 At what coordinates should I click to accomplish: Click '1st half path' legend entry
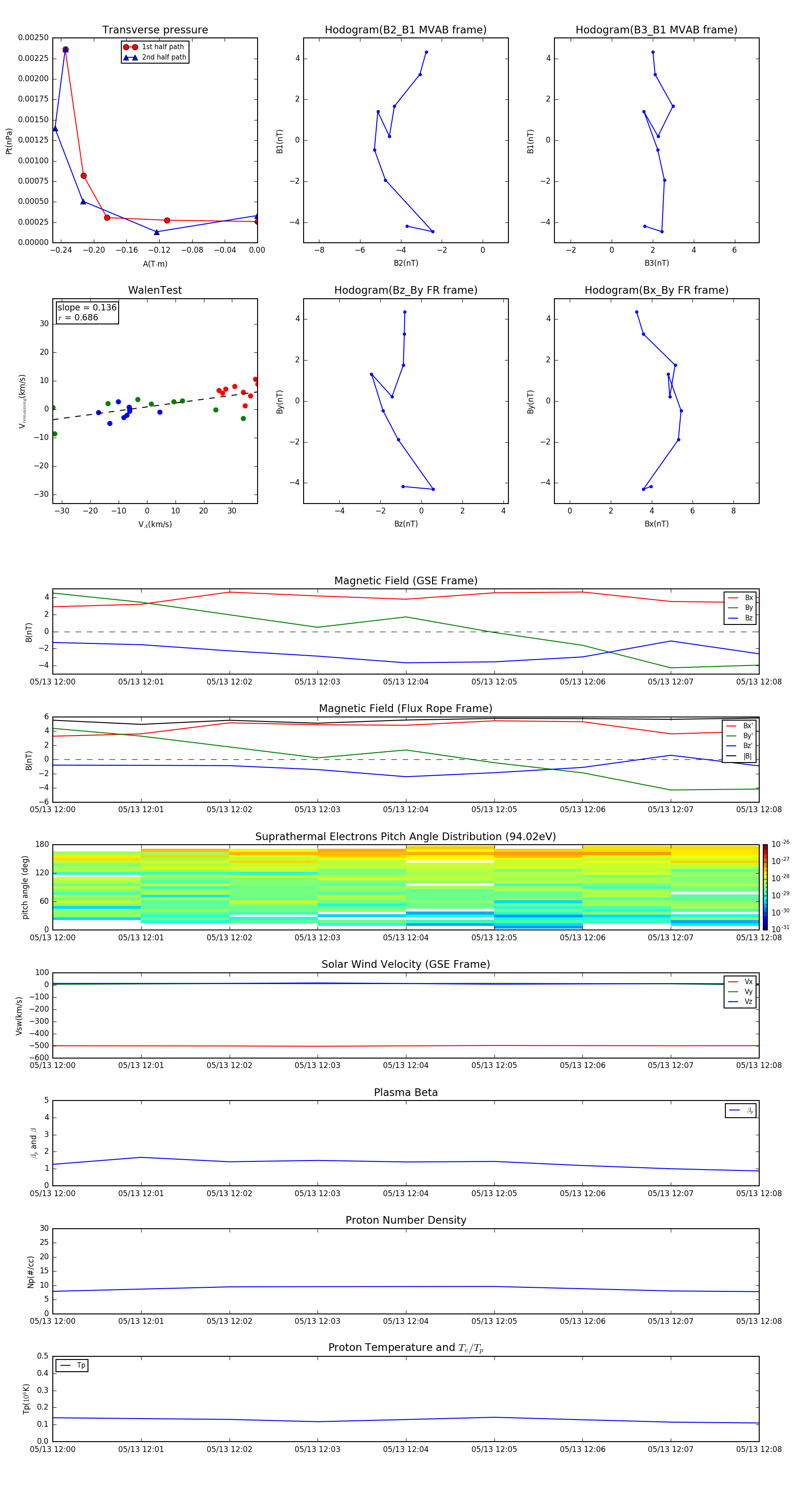pyautogui.click(x=154, y=47)
